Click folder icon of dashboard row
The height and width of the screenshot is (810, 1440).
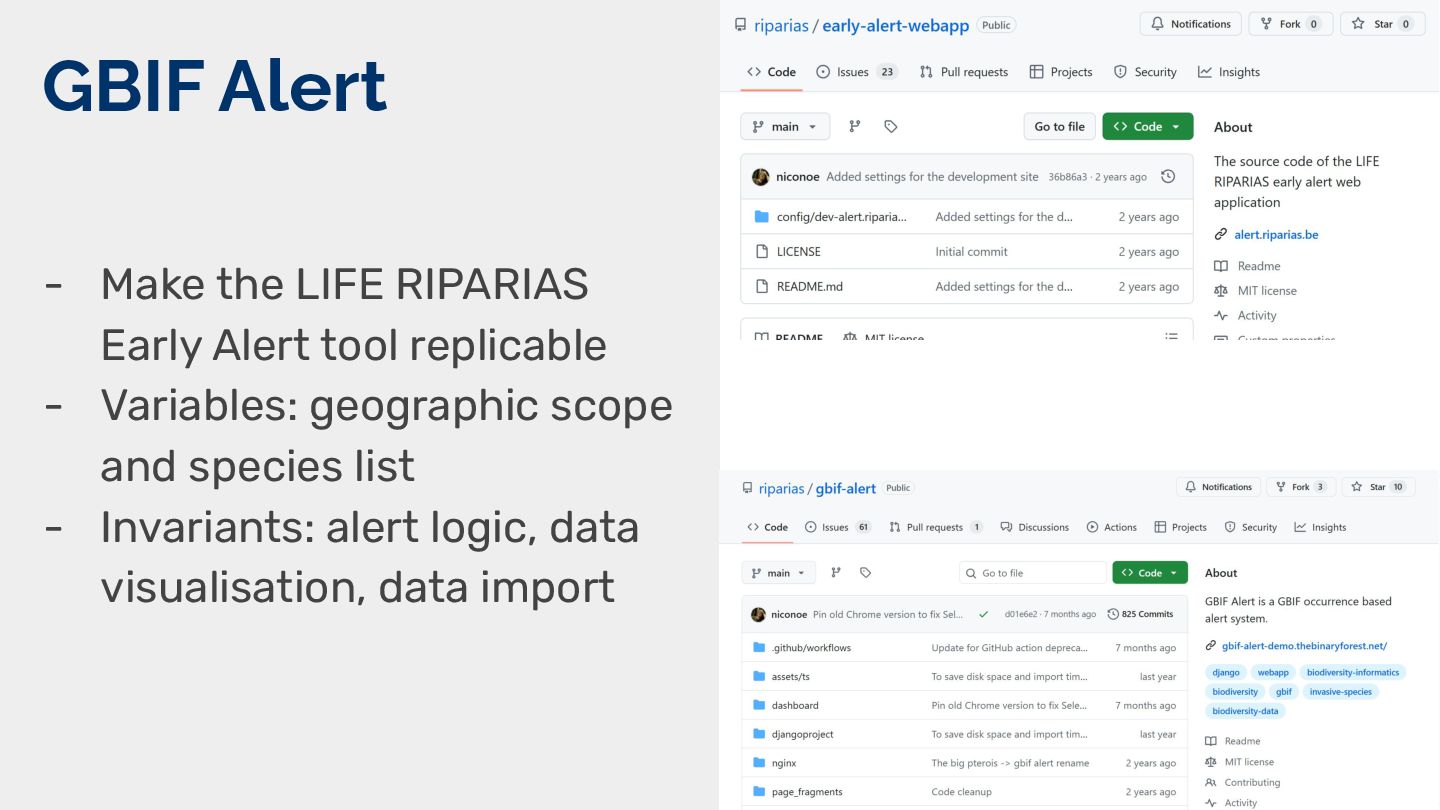pos(759,705)
